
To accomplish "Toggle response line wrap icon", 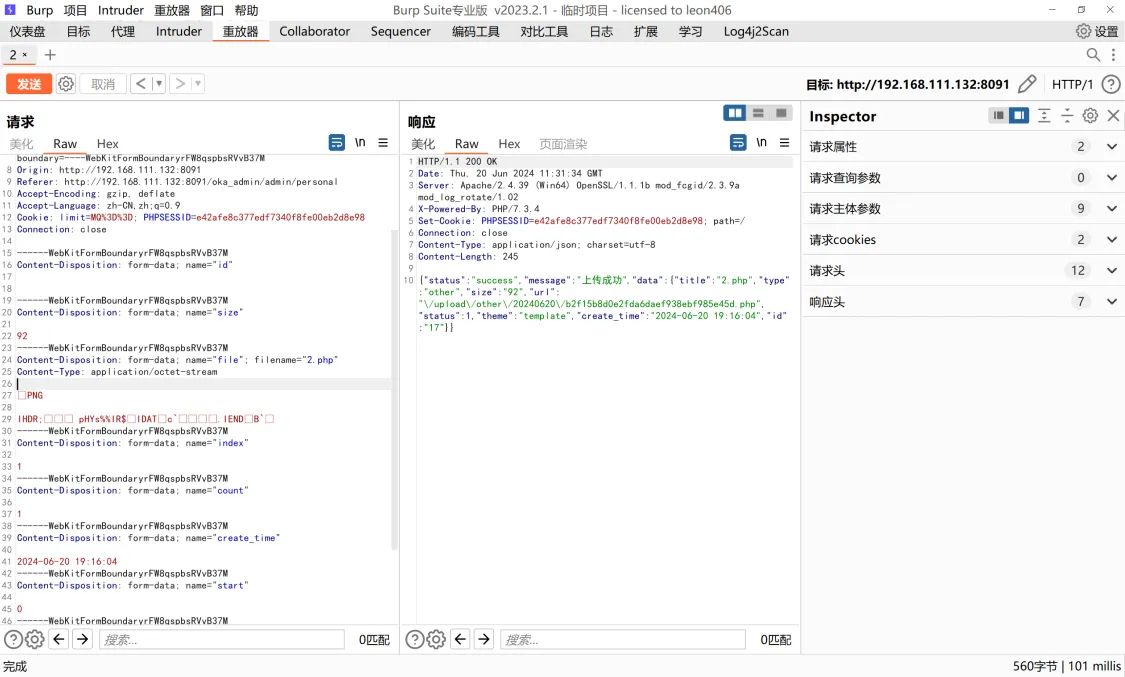I will coord(738,142).
